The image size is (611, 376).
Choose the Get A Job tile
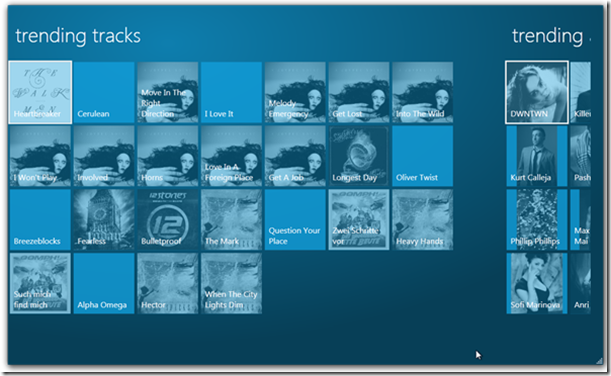pyautogui.click(x=295, y=156)
